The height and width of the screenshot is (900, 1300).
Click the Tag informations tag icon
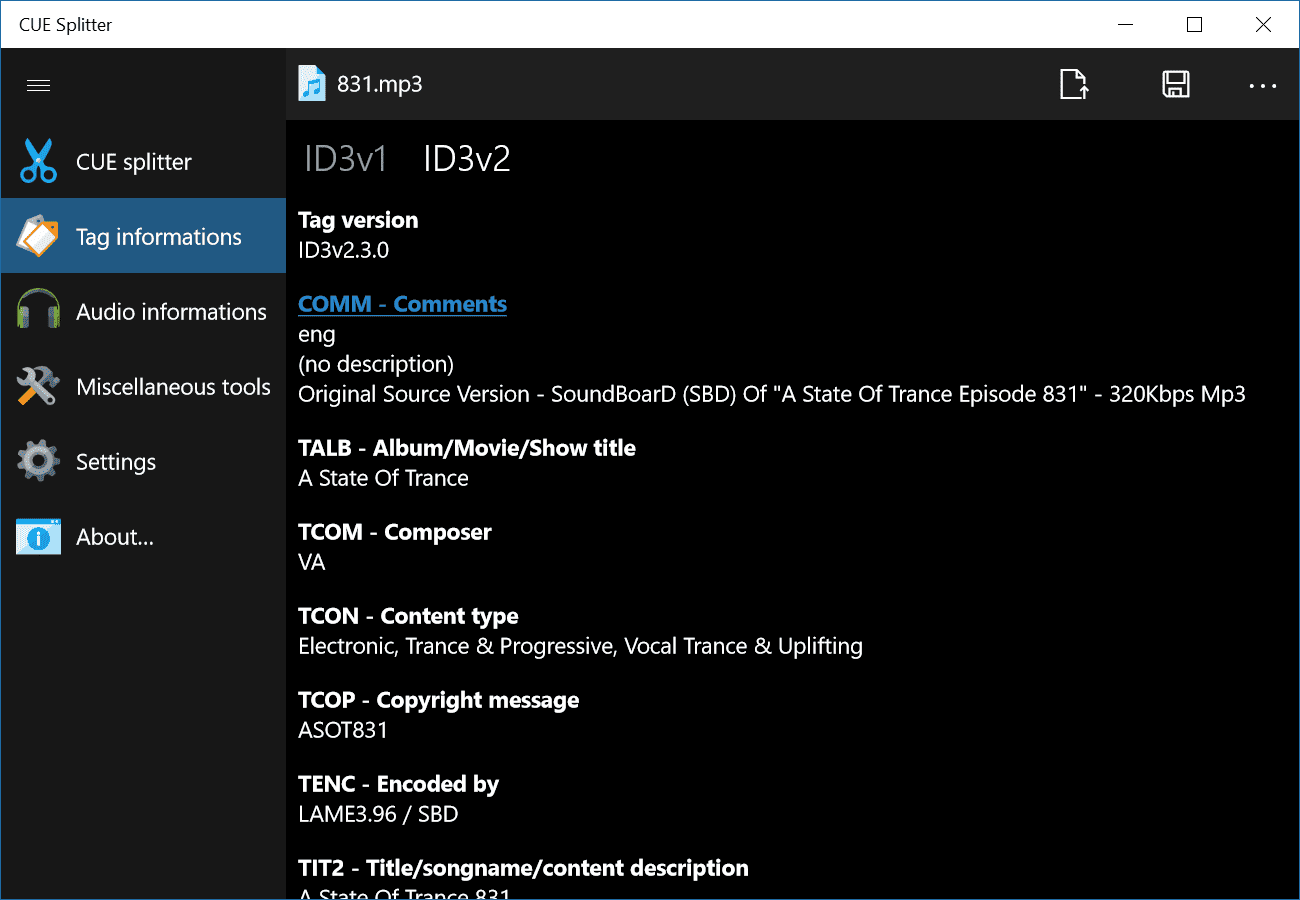(x=38, y=236)
